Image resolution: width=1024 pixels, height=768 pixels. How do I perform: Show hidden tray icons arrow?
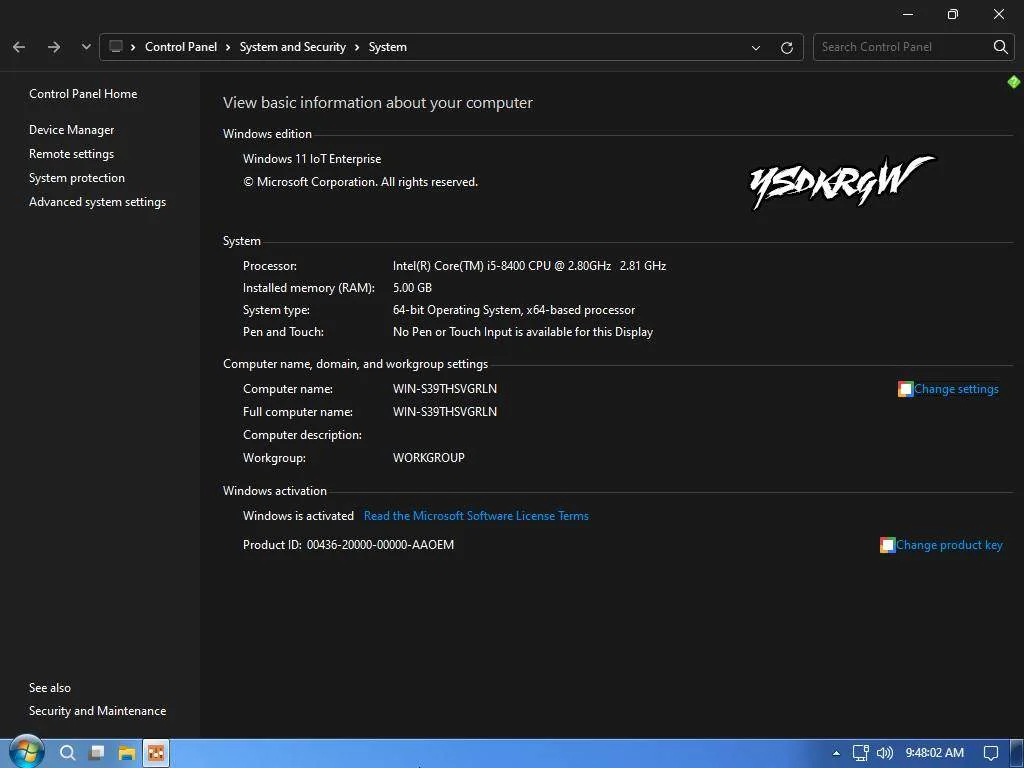(x=836, y=753)
